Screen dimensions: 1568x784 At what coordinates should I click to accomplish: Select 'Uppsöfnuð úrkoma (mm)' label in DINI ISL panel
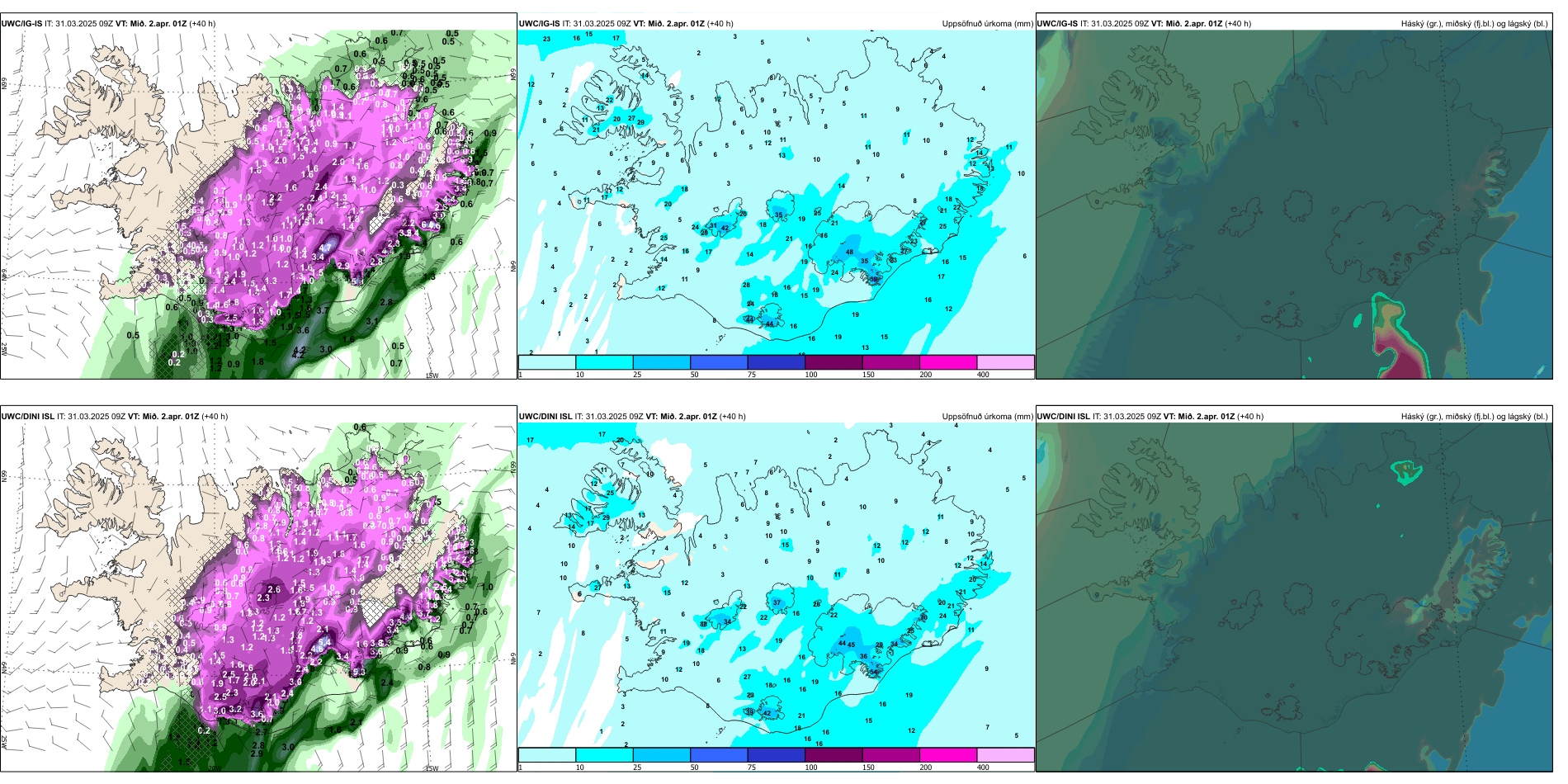987,417
